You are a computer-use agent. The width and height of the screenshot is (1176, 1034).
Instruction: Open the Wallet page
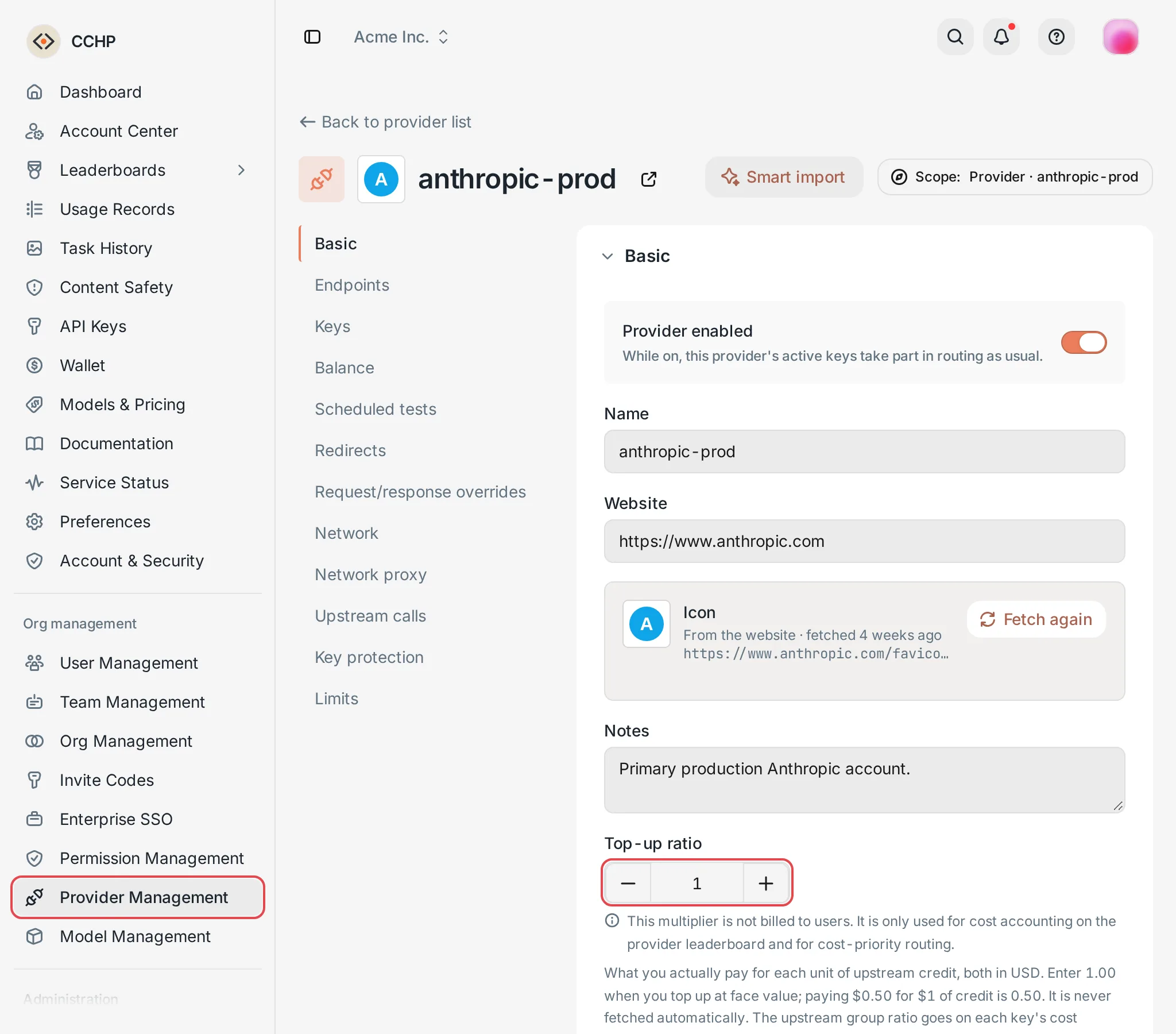click(137, 365)
